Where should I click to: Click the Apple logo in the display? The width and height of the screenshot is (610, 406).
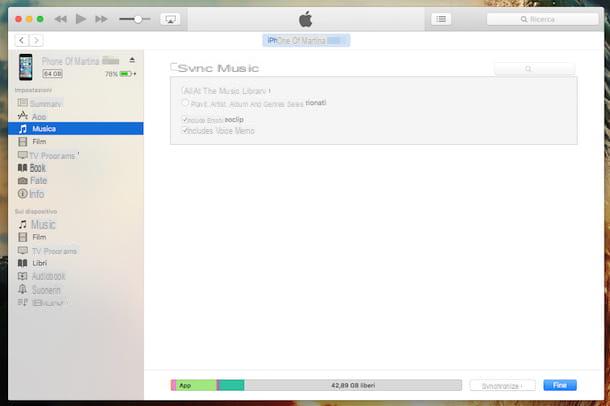click(306, 19)
